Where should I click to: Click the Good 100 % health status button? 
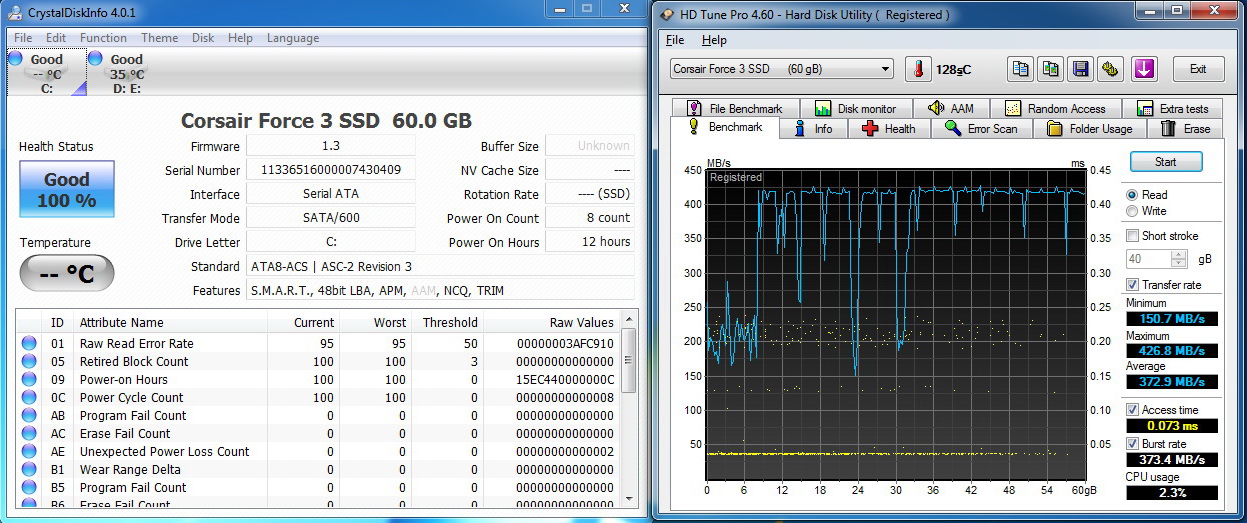point(67,189)
